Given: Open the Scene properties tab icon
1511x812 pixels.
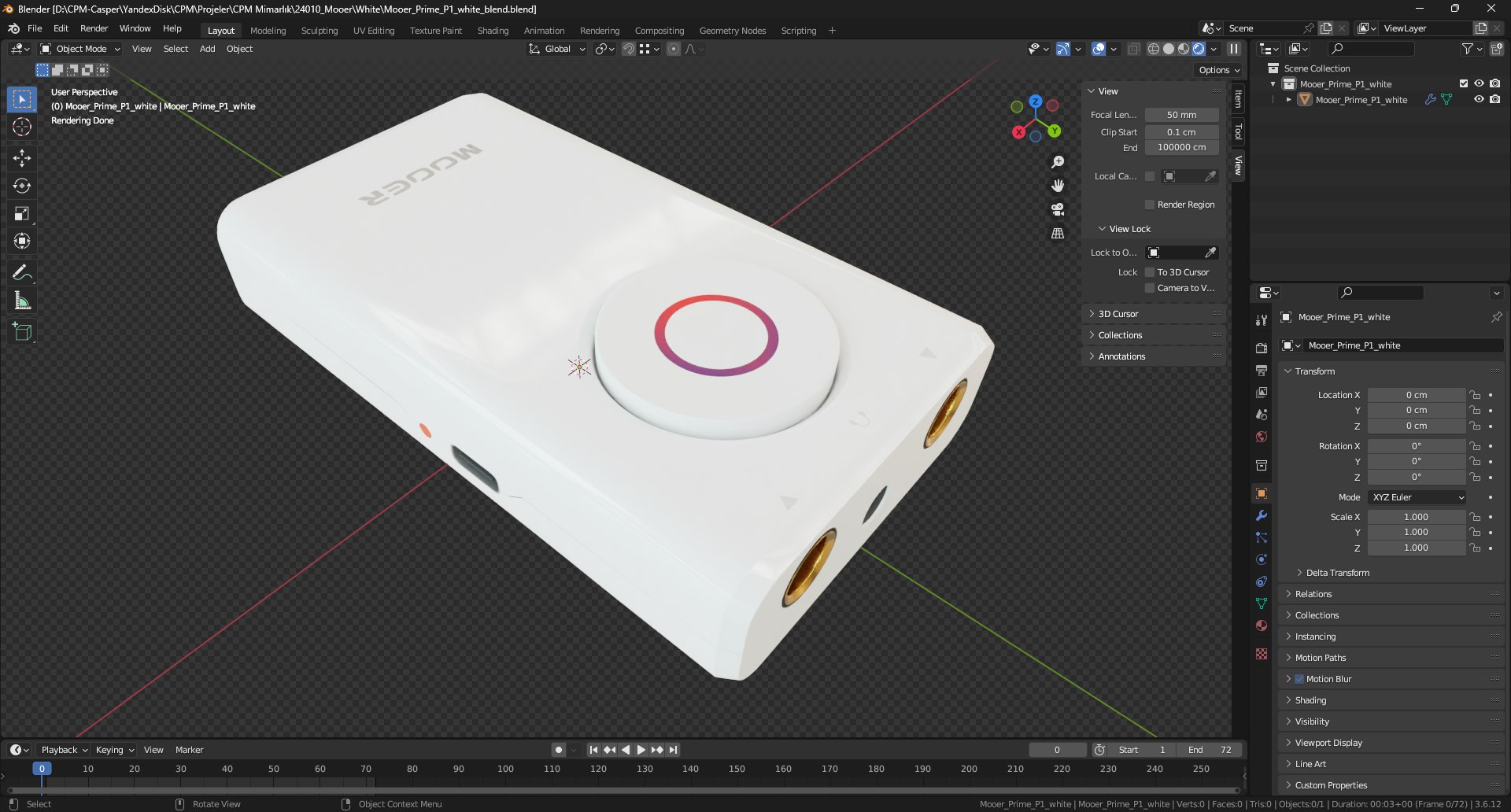Looking at the screenshot, I should point(1262,415).
